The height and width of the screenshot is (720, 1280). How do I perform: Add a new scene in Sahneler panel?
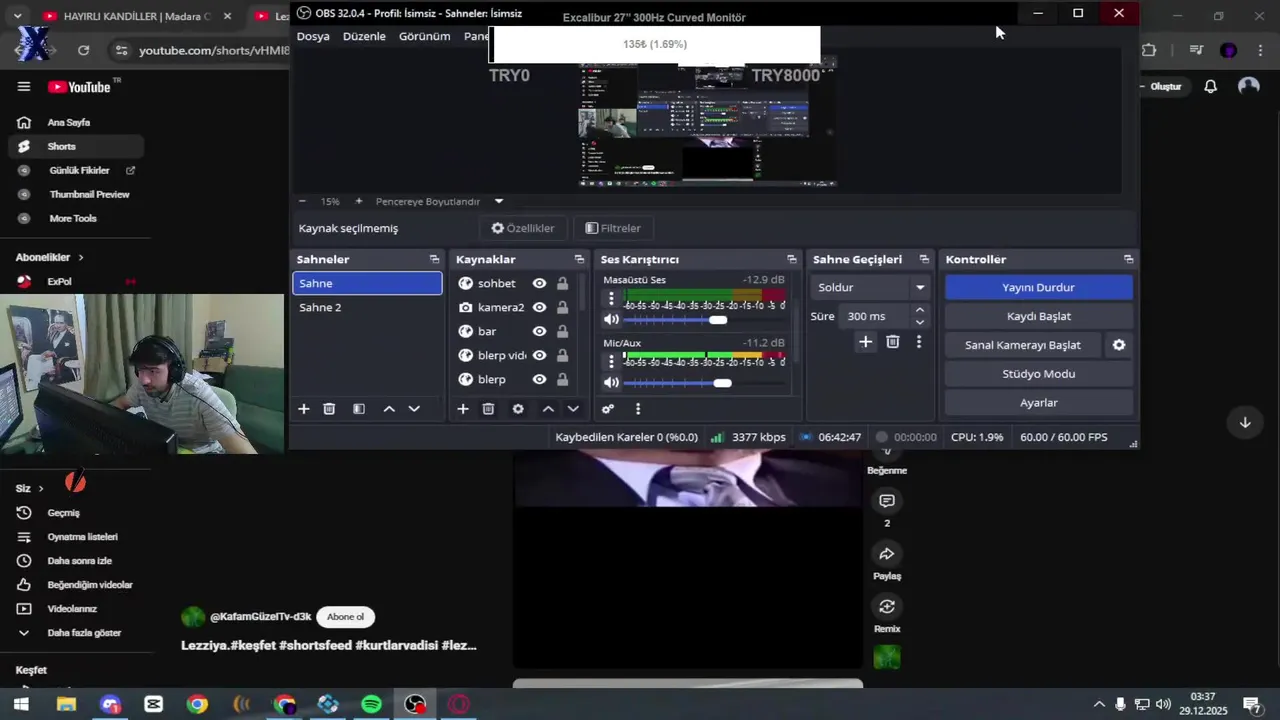pos(304,409)
